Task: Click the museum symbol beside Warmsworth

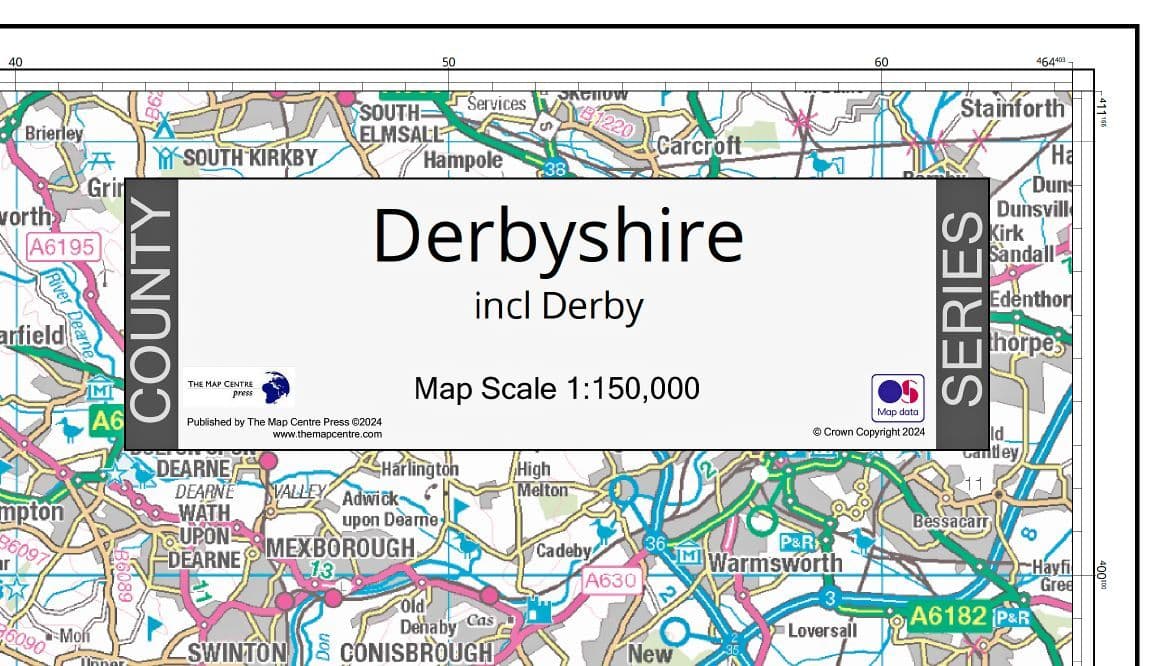Action: click(690, 555)
